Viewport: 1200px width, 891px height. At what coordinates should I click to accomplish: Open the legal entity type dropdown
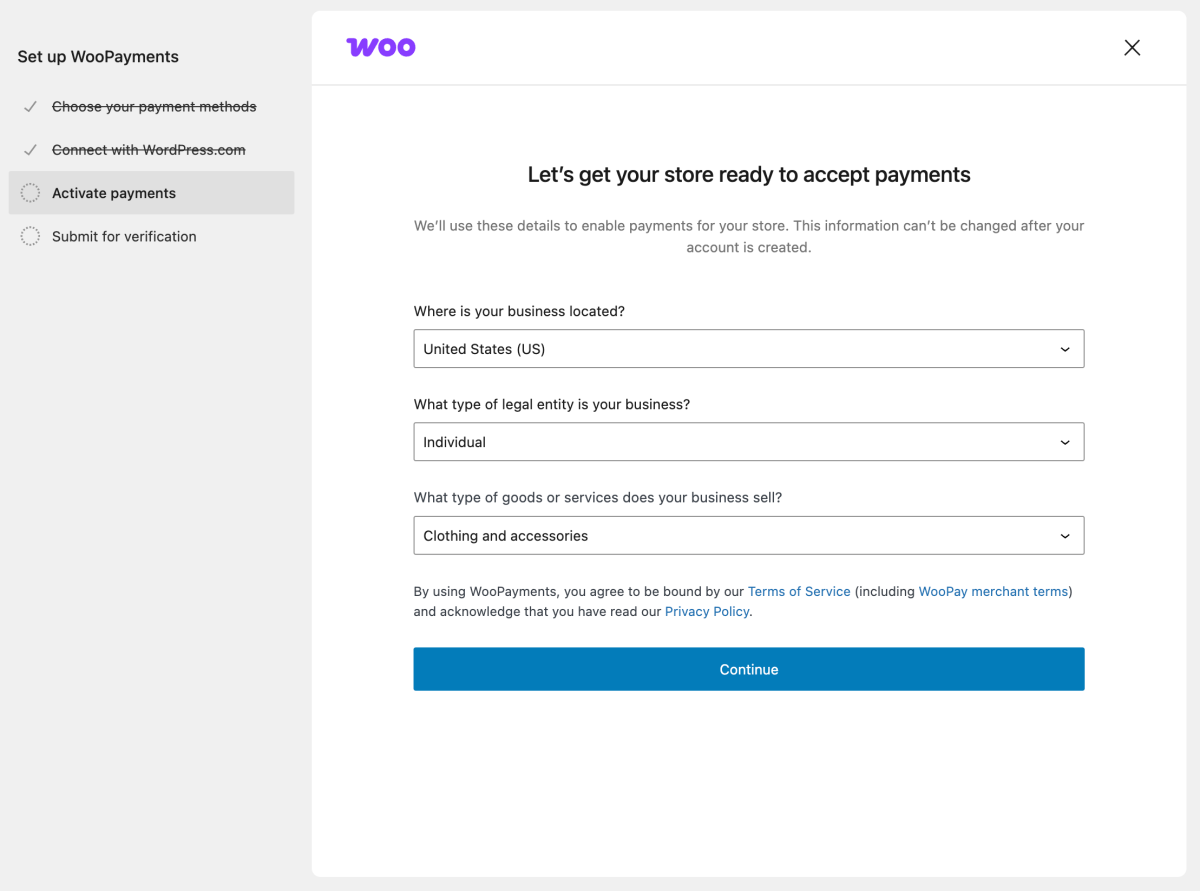tap(748, 441)
